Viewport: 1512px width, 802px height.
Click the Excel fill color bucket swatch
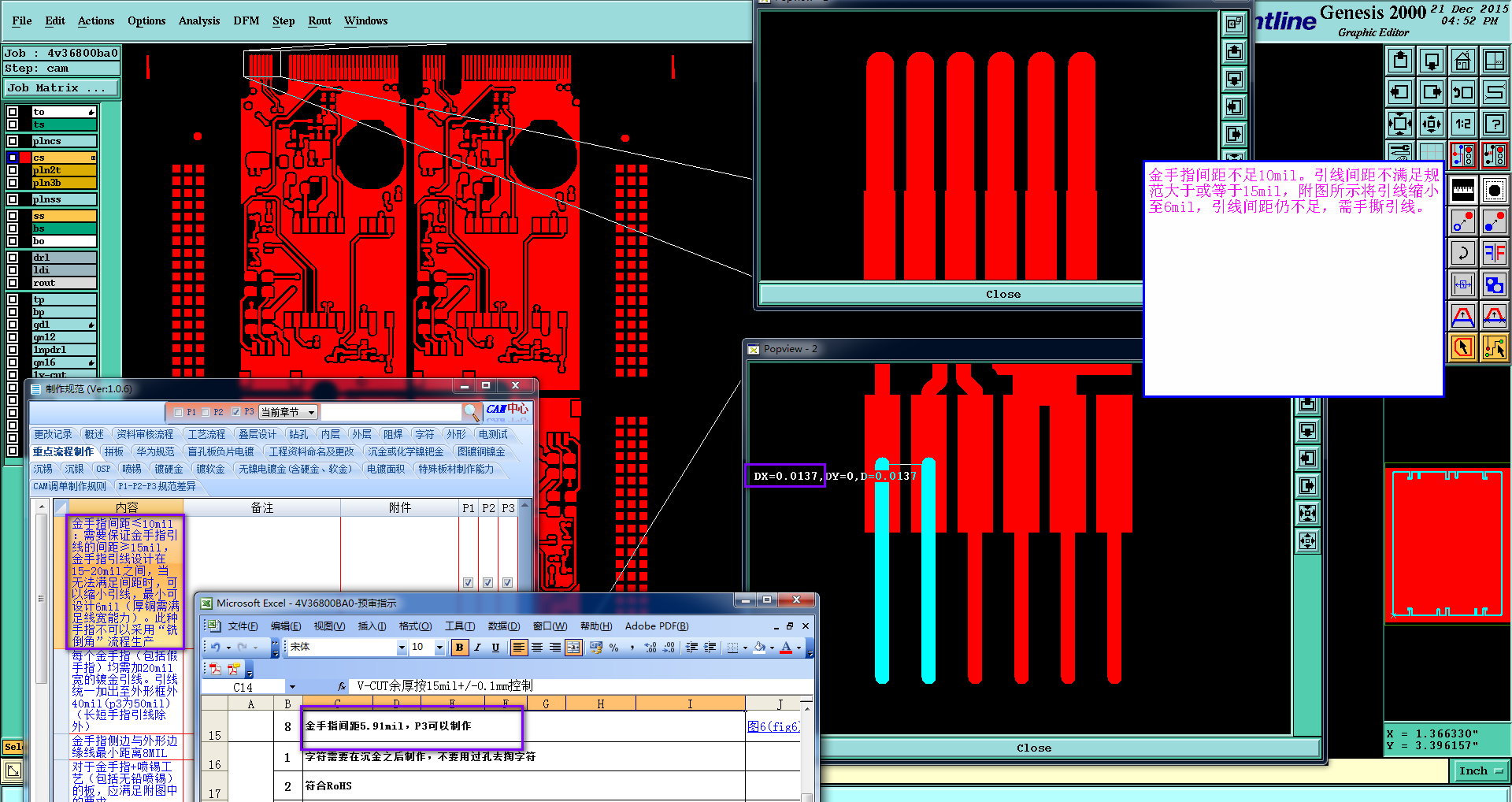pyautogui.click(x=759, y=648)
